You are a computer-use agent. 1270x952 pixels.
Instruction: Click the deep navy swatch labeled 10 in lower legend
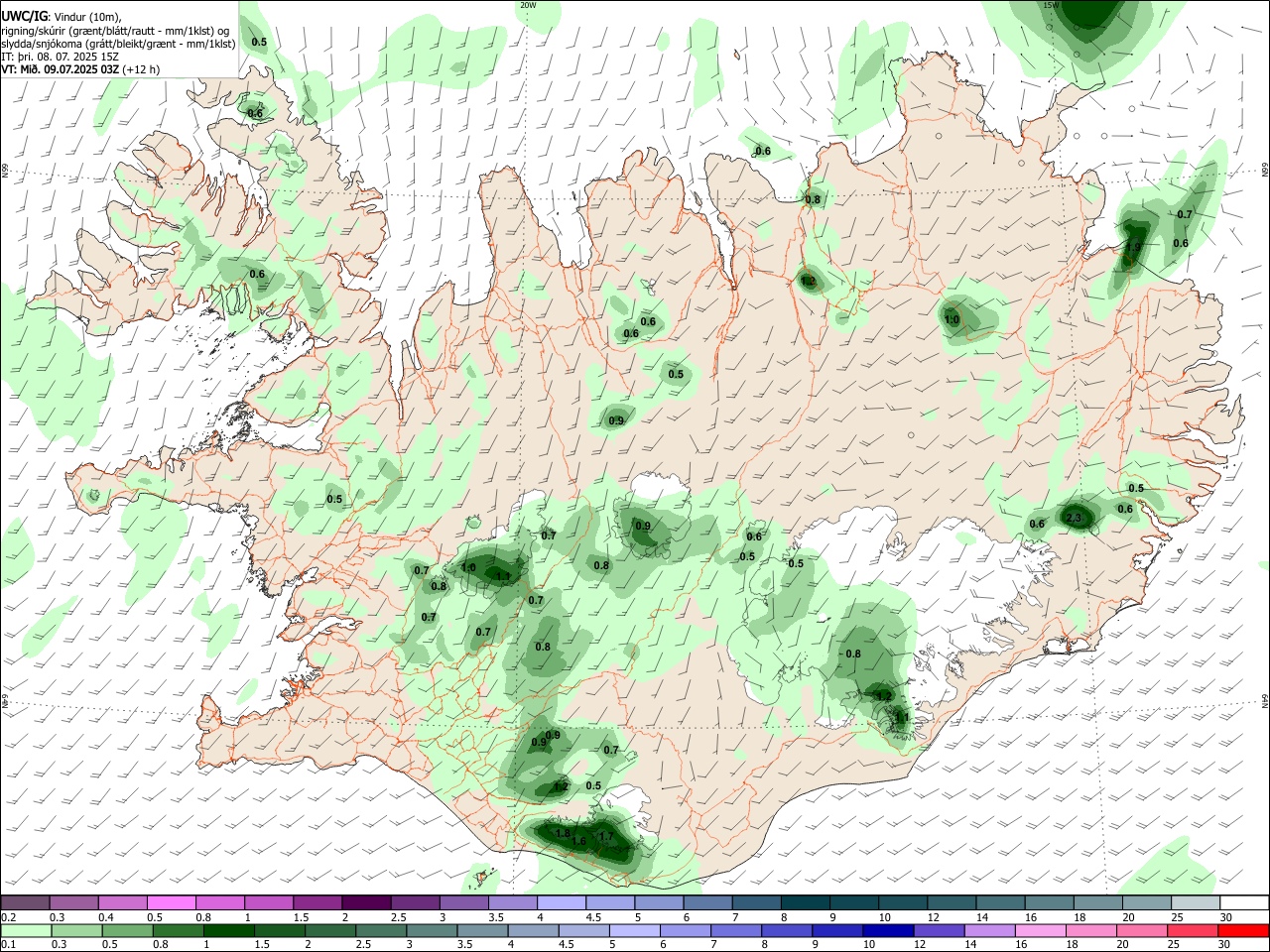(888, 930)
